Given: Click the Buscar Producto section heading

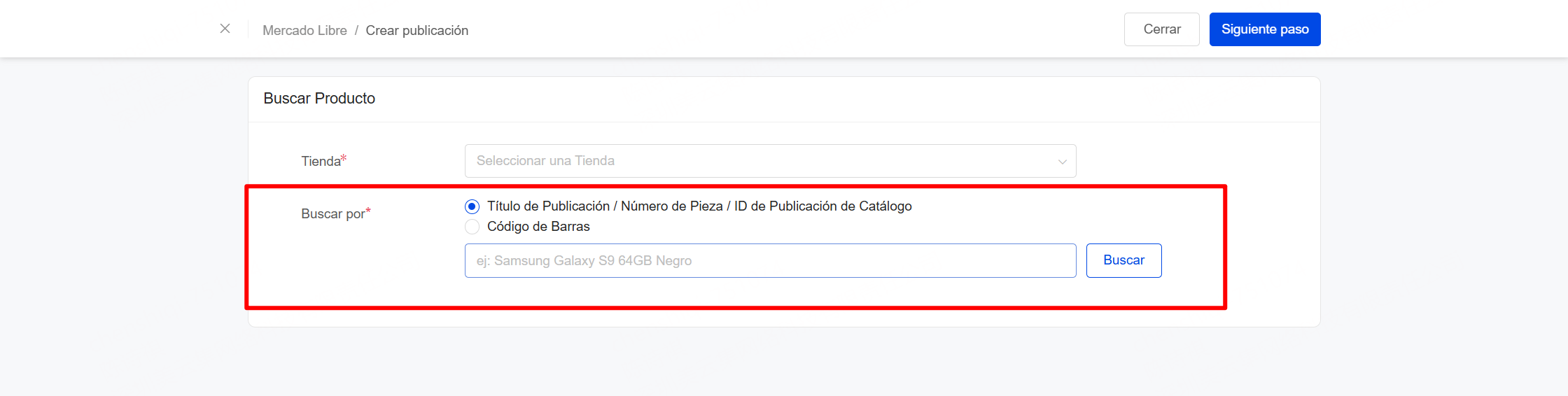Looking at the screenshot, I should click(319, 99).
